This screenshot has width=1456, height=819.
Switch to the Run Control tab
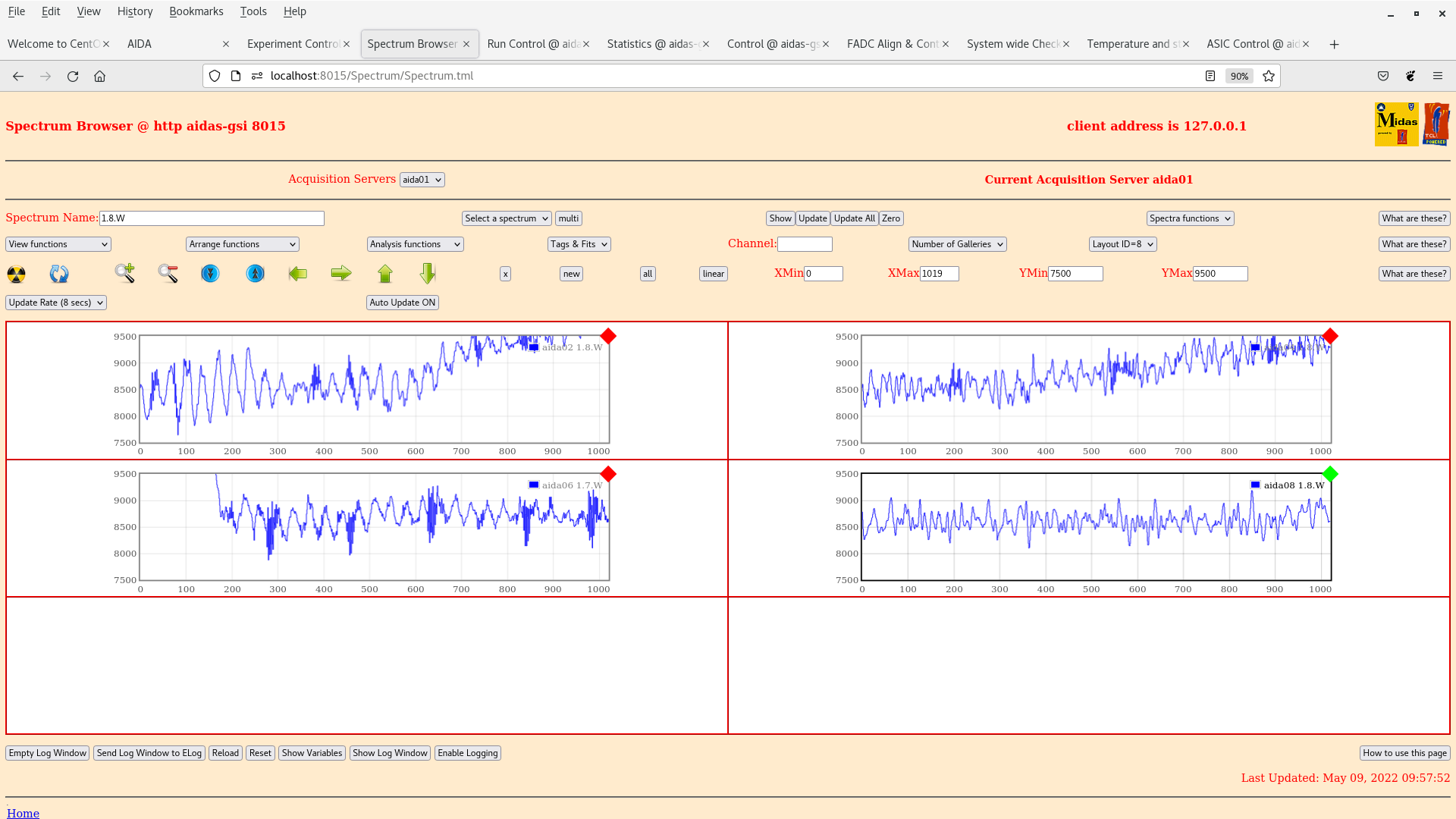[x=532, y=44]
